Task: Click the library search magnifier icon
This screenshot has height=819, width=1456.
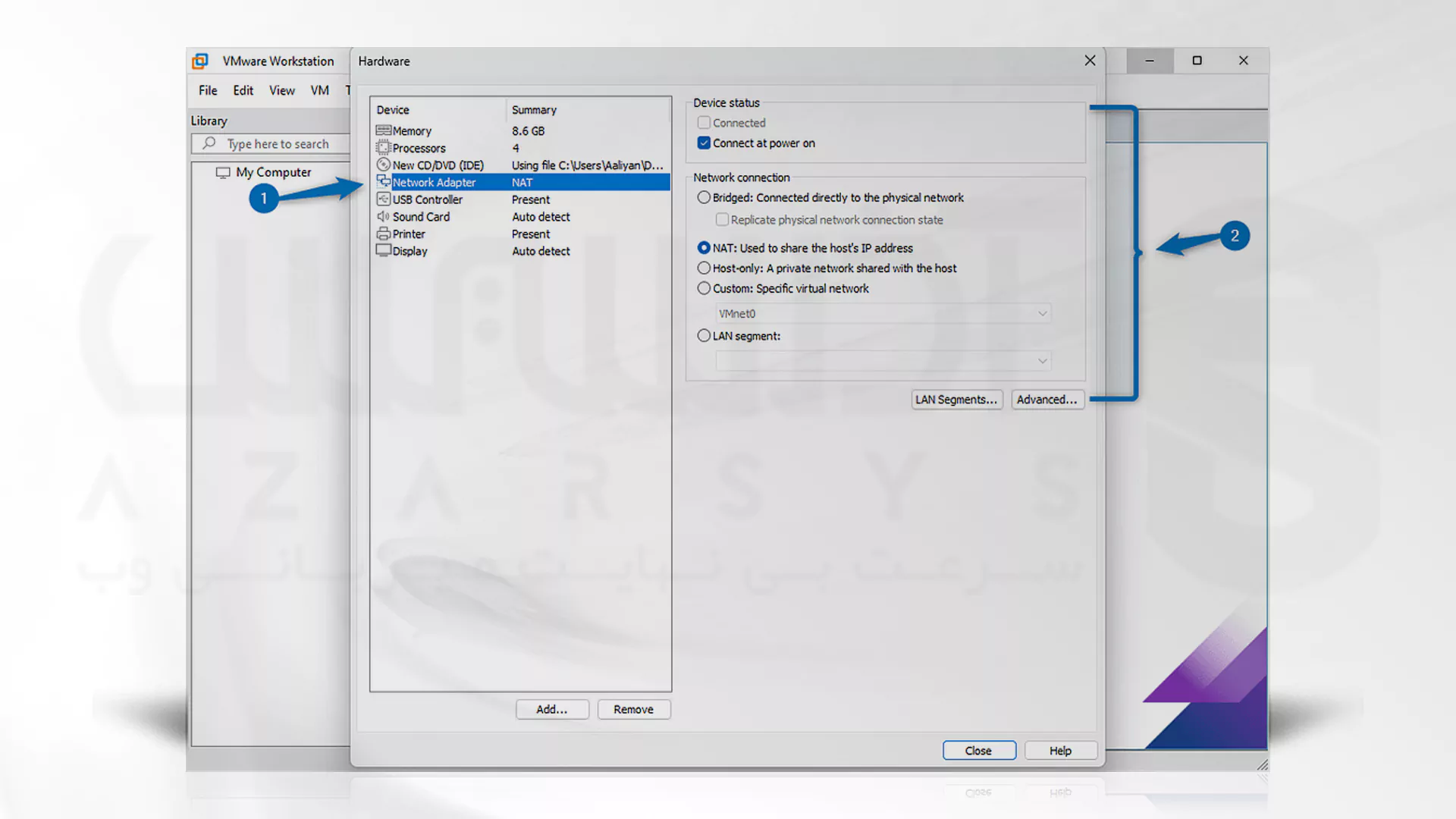Action: [x=209, y=143]
